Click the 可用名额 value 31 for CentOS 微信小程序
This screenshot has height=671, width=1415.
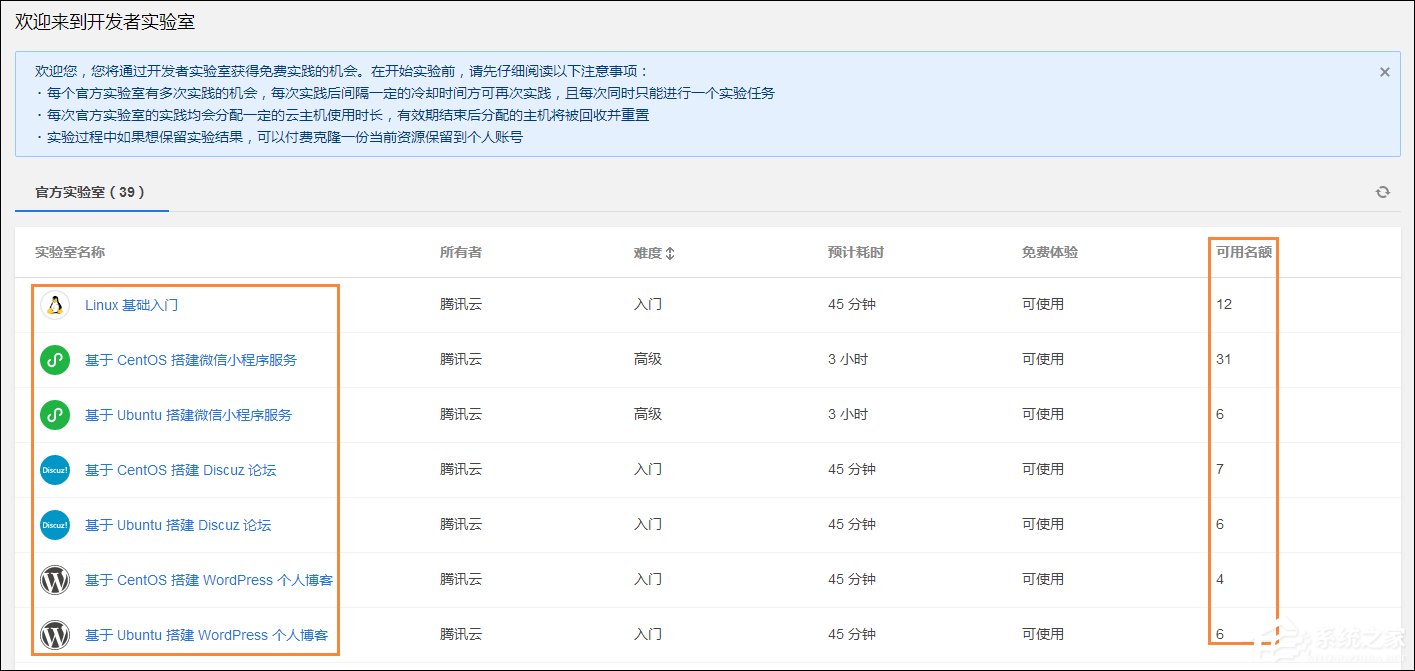coord(1222,359)
